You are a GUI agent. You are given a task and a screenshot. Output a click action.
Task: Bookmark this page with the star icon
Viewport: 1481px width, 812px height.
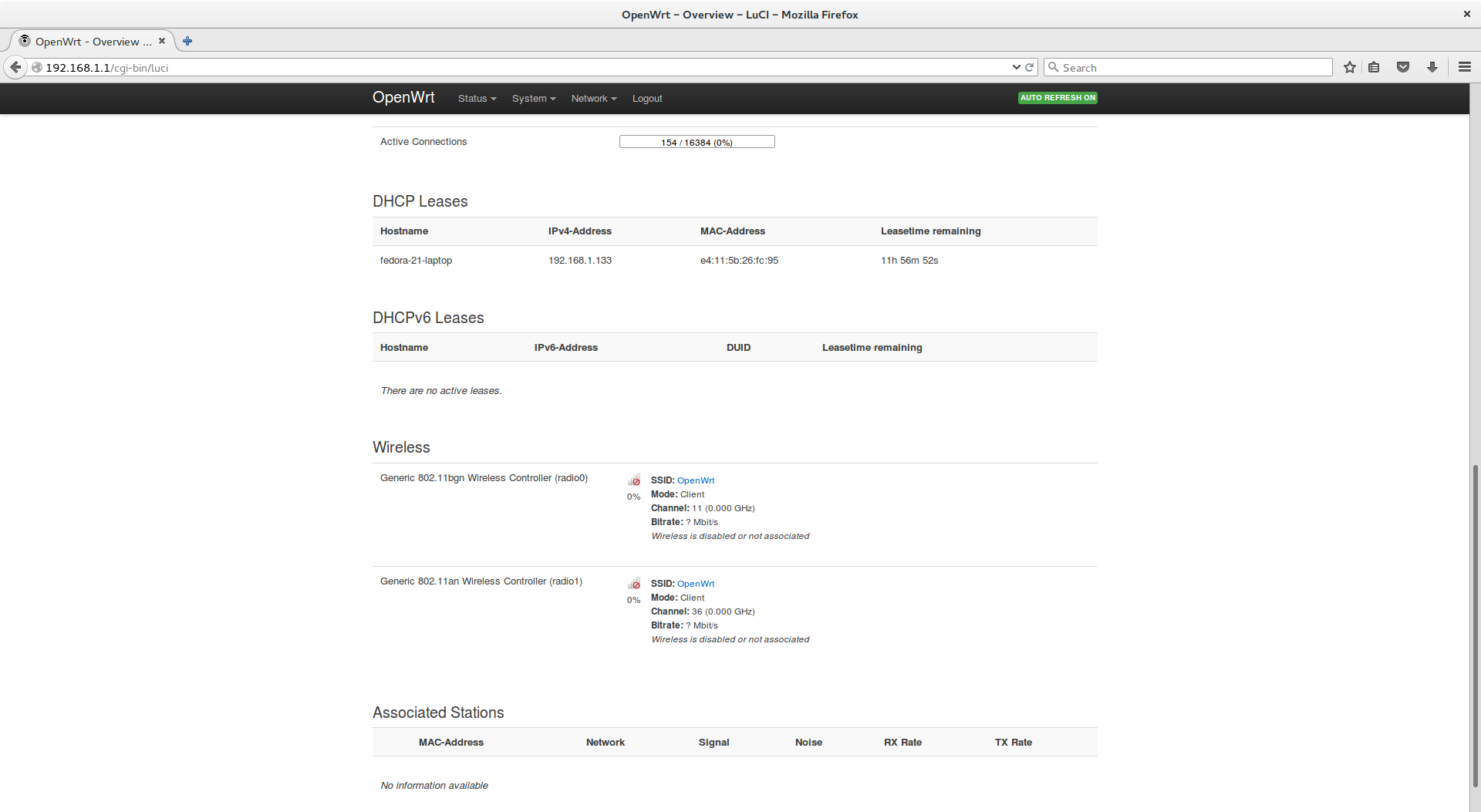(1349, 67)
